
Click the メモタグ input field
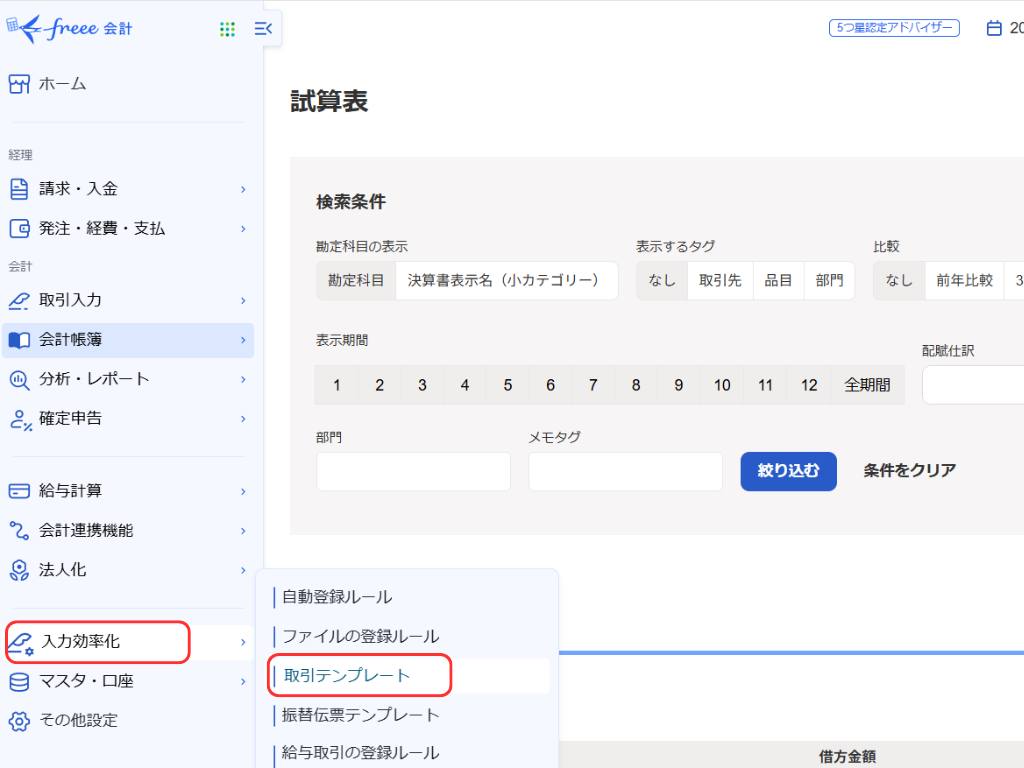[x=625, y=472]
